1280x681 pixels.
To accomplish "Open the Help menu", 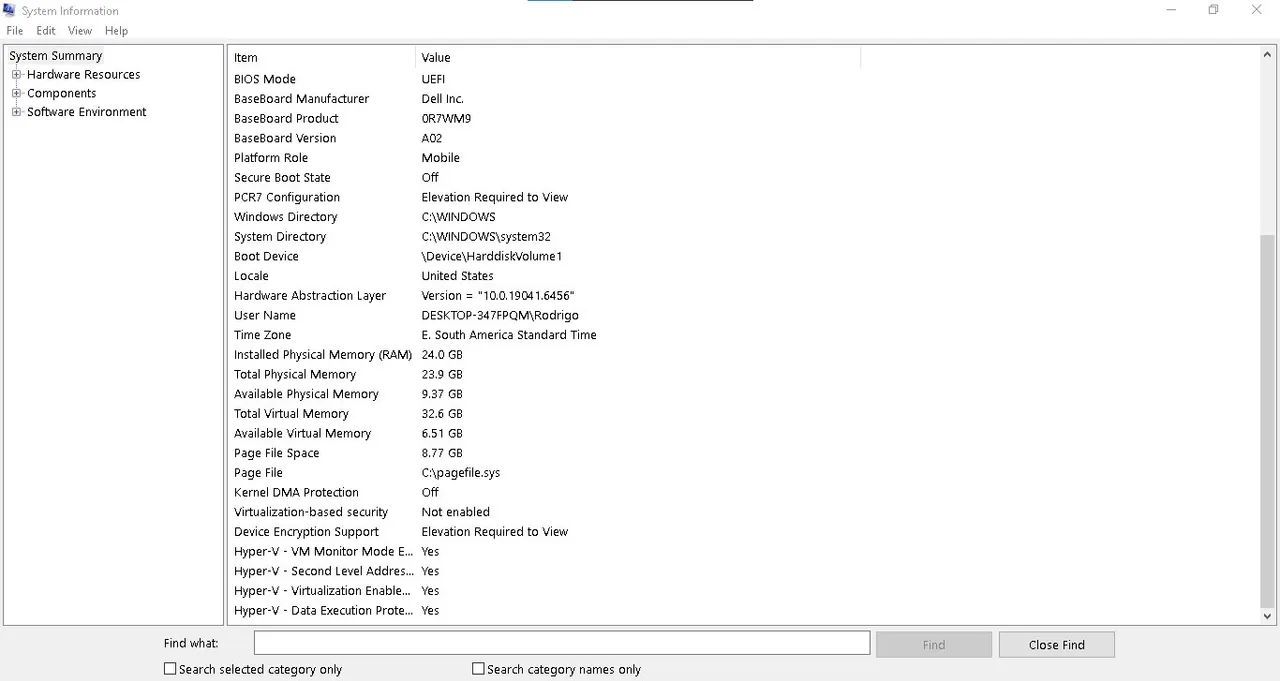I will click(116, 31).
